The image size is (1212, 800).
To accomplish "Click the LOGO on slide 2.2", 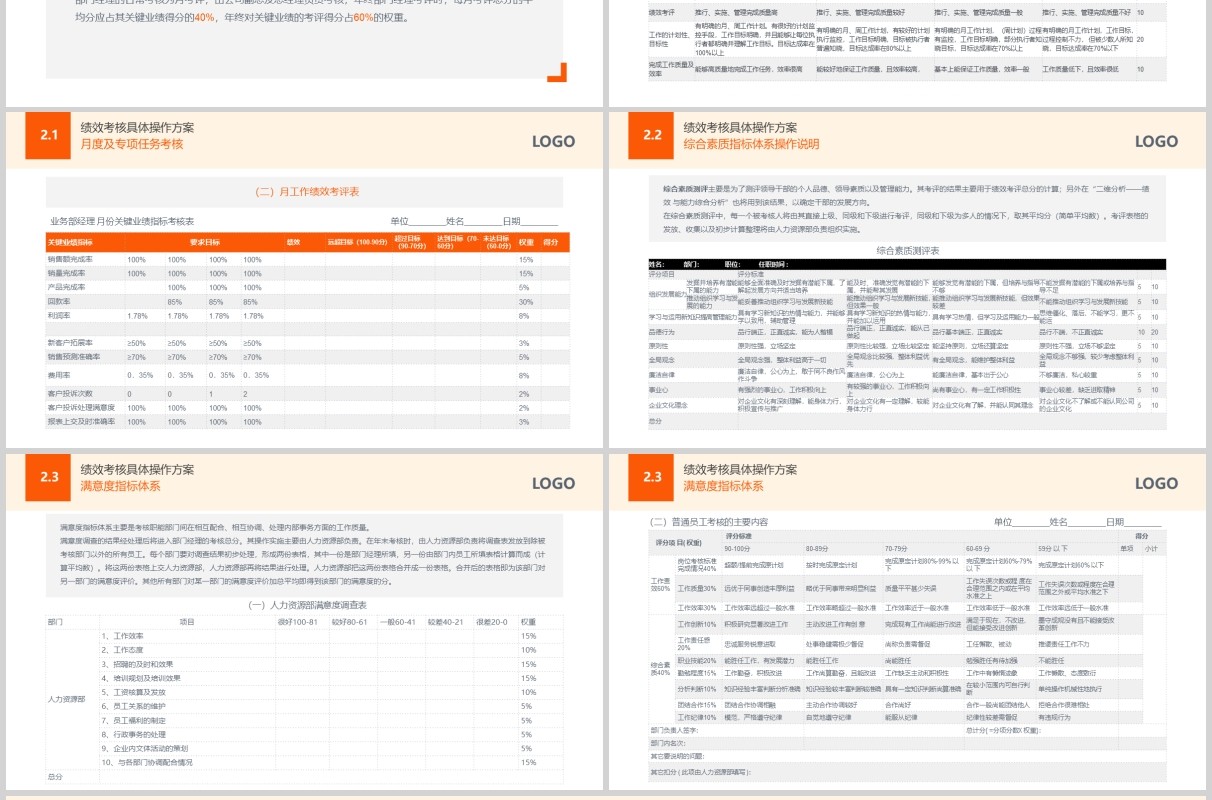I will [x=1156, y=141].
